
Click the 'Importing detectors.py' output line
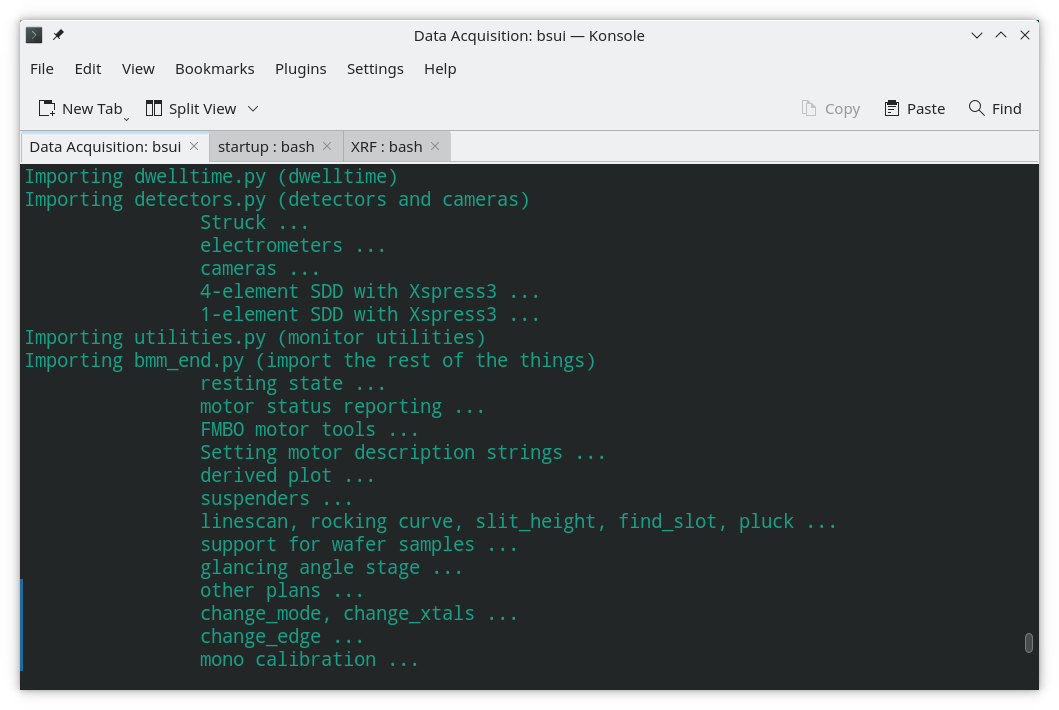277,200
